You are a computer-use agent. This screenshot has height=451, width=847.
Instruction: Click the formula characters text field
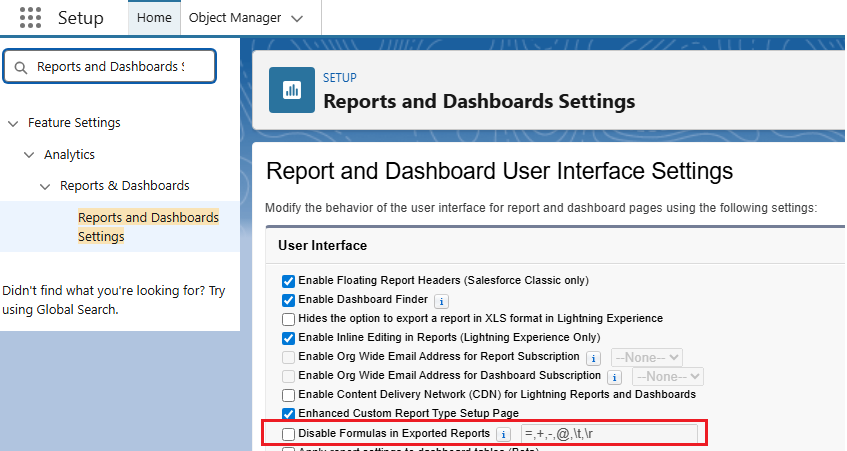[x=609, y=434]
